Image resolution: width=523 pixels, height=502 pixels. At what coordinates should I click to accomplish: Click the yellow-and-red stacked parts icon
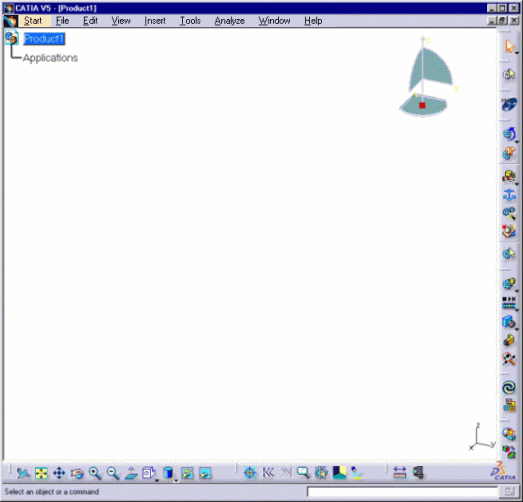click(509, 176)
